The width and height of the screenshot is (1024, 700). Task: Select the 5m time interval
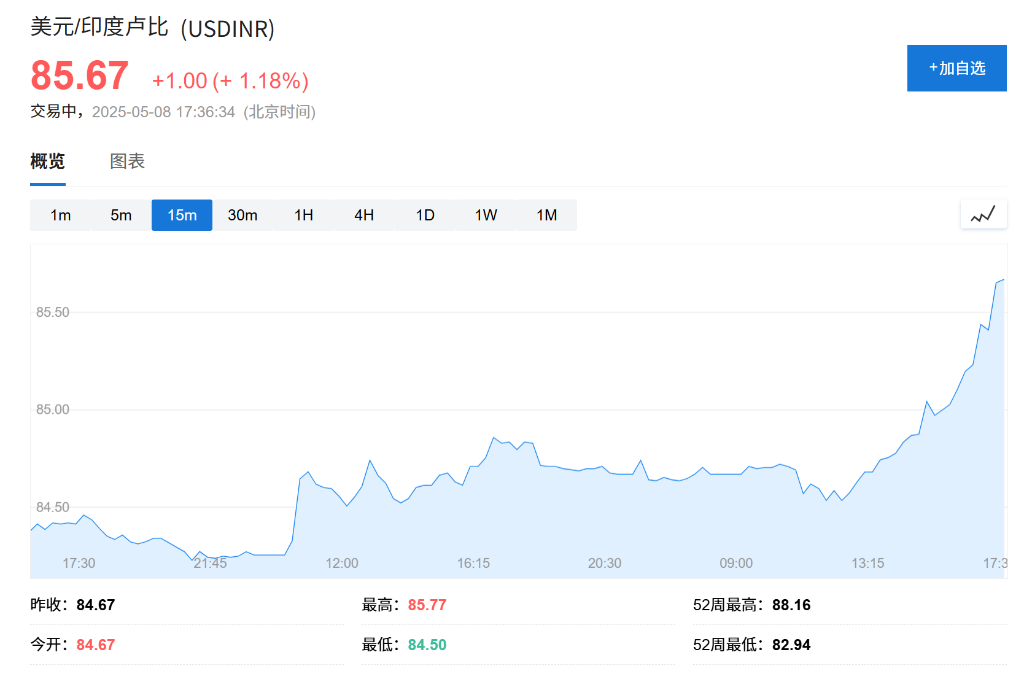pyautogui.click(x=121, y=215)
